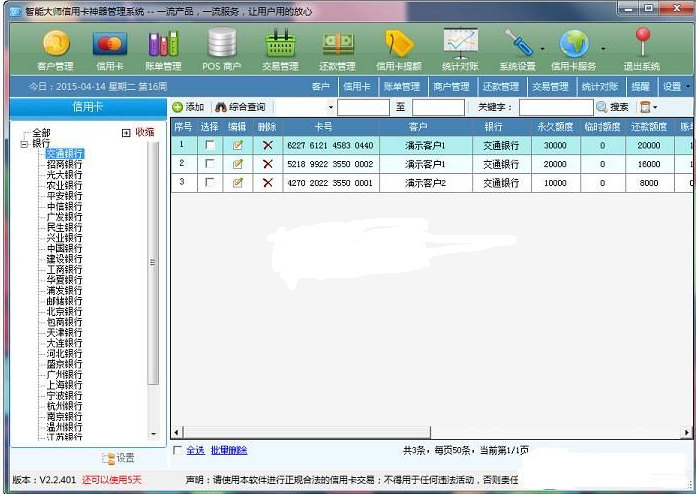This screenshot has height=494, width=696.
Task: Open 客户管理 customer management icon
Action: coord(55,43)
